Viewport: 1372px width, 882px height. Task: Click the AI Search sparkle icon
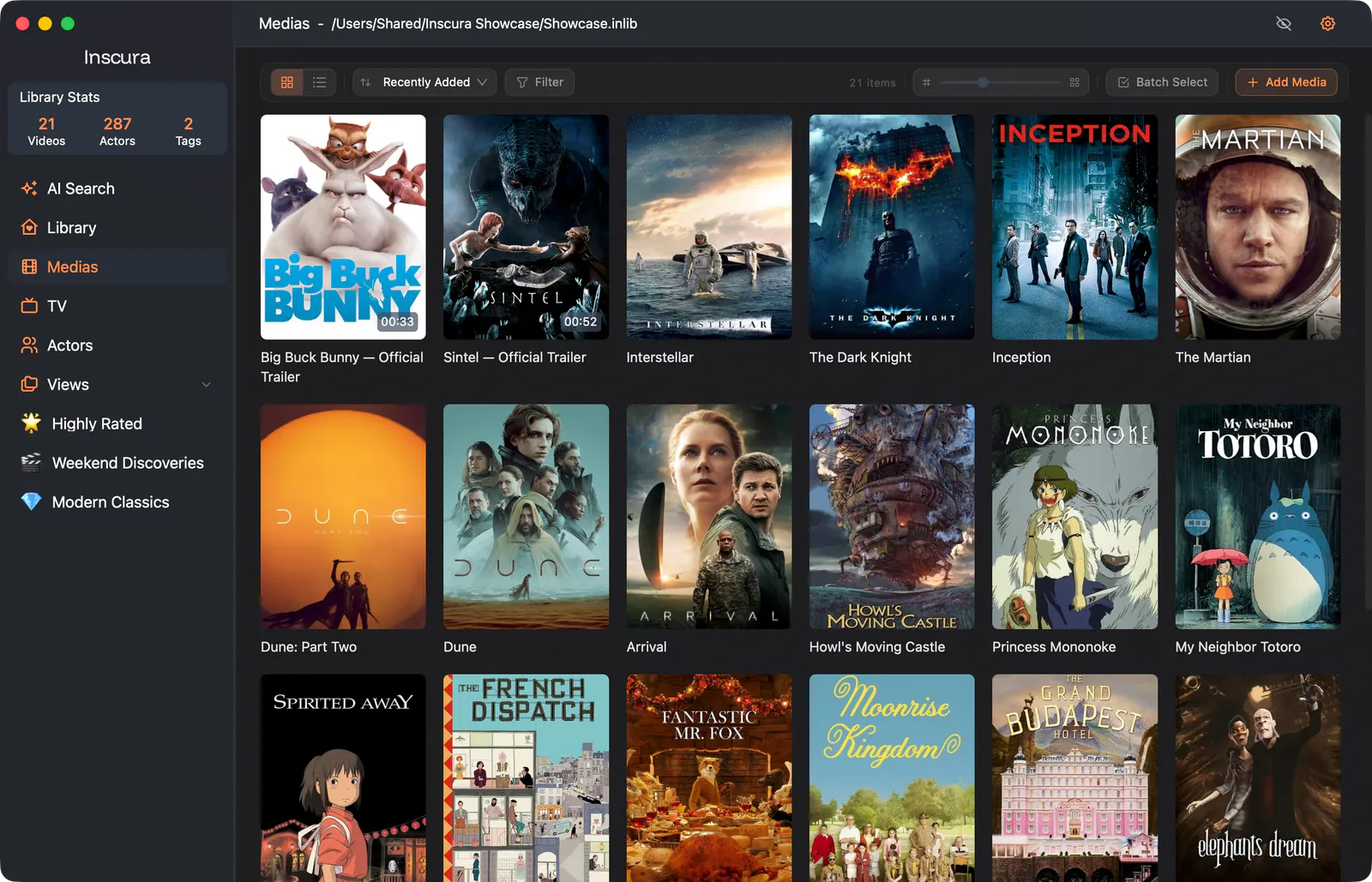(29, 189)
